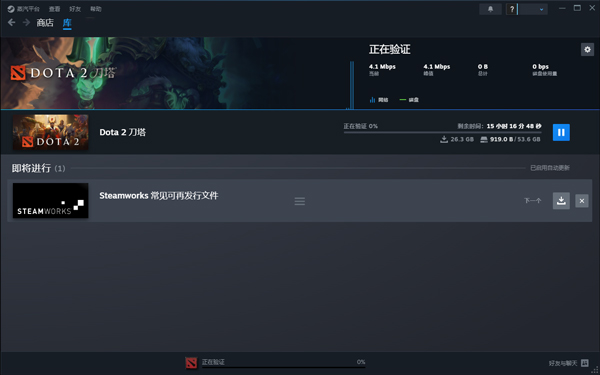Click the queue reorder handle icon
Image resolution: width=600 pixels, height=375 pixels.
[x=300, y=201]
